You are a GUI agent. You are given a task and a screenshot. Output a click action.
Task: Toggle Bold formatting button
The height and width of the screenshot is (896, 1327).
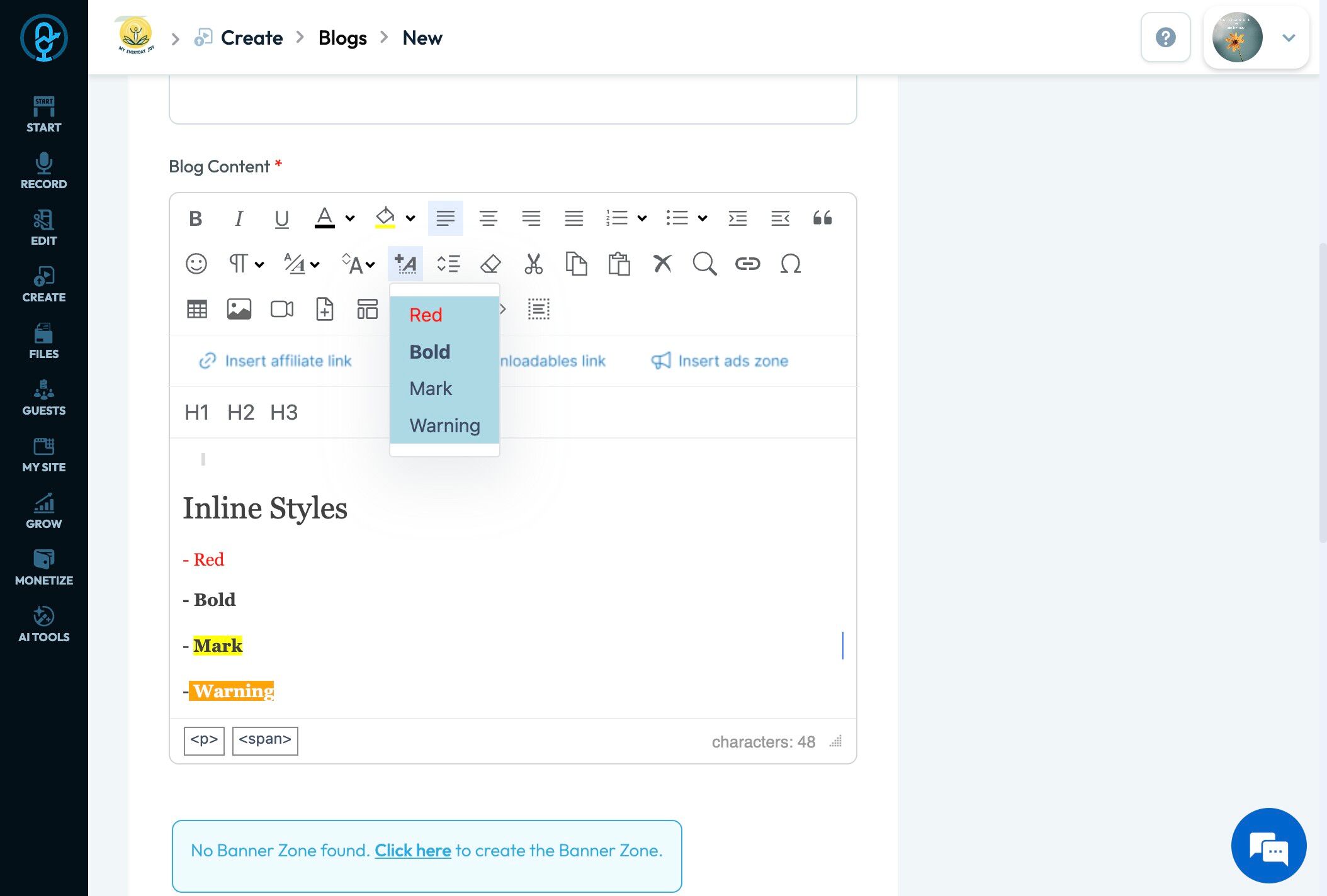click(x=196, y=218)
